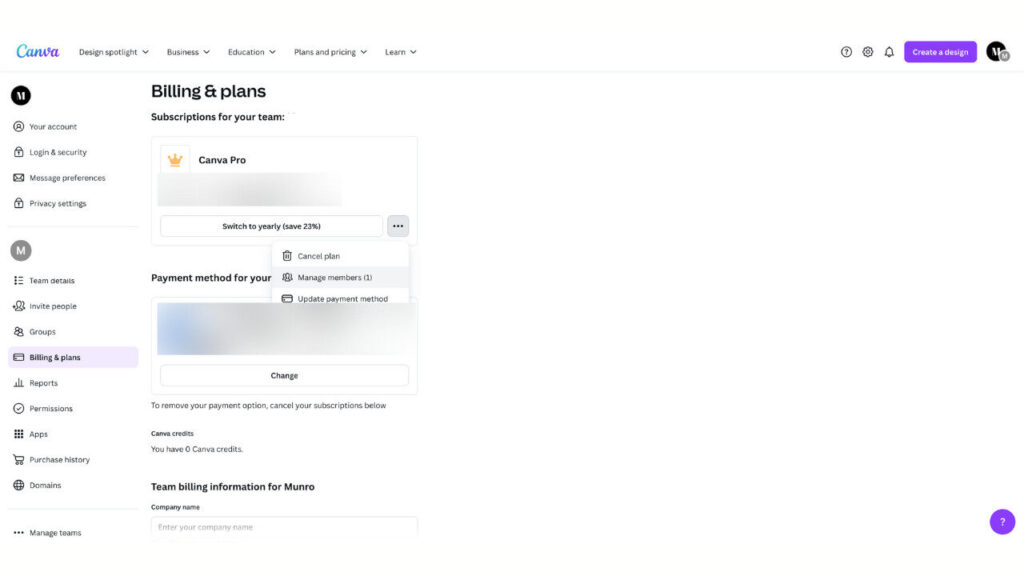This screenshot has height=576, width=1024.
Task: Click the black M account avatar in sidebar
Action: [x=21, y=95]
